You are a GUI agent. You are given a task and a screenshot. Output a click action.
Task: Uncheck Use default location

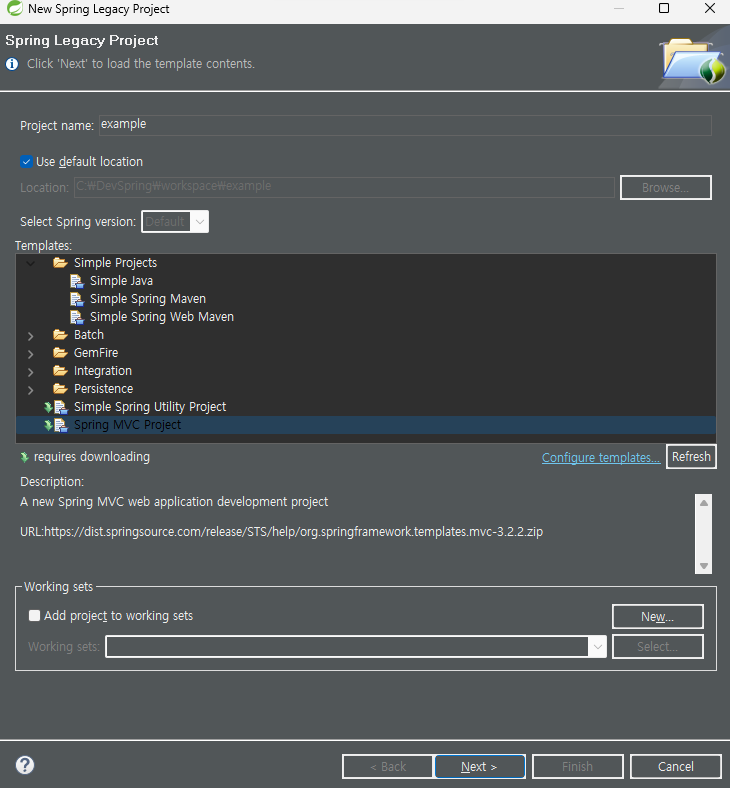tap(26, 162)
